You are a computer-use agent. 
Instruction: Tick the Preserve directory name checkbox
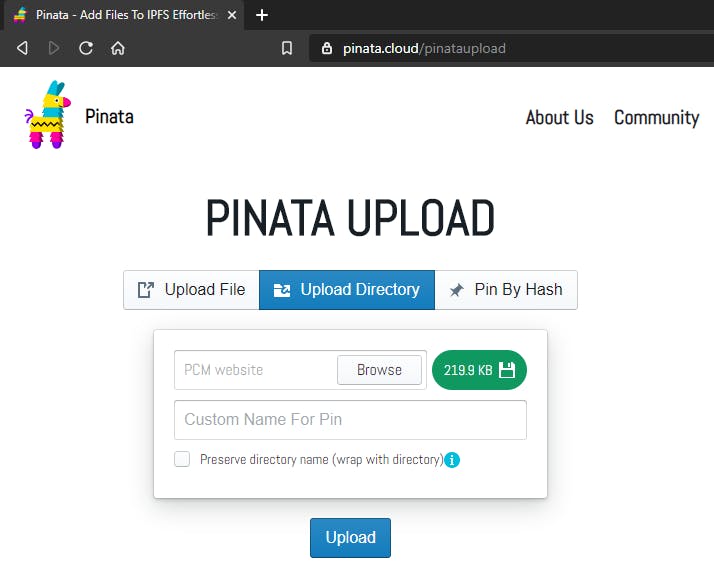(182, 459)
